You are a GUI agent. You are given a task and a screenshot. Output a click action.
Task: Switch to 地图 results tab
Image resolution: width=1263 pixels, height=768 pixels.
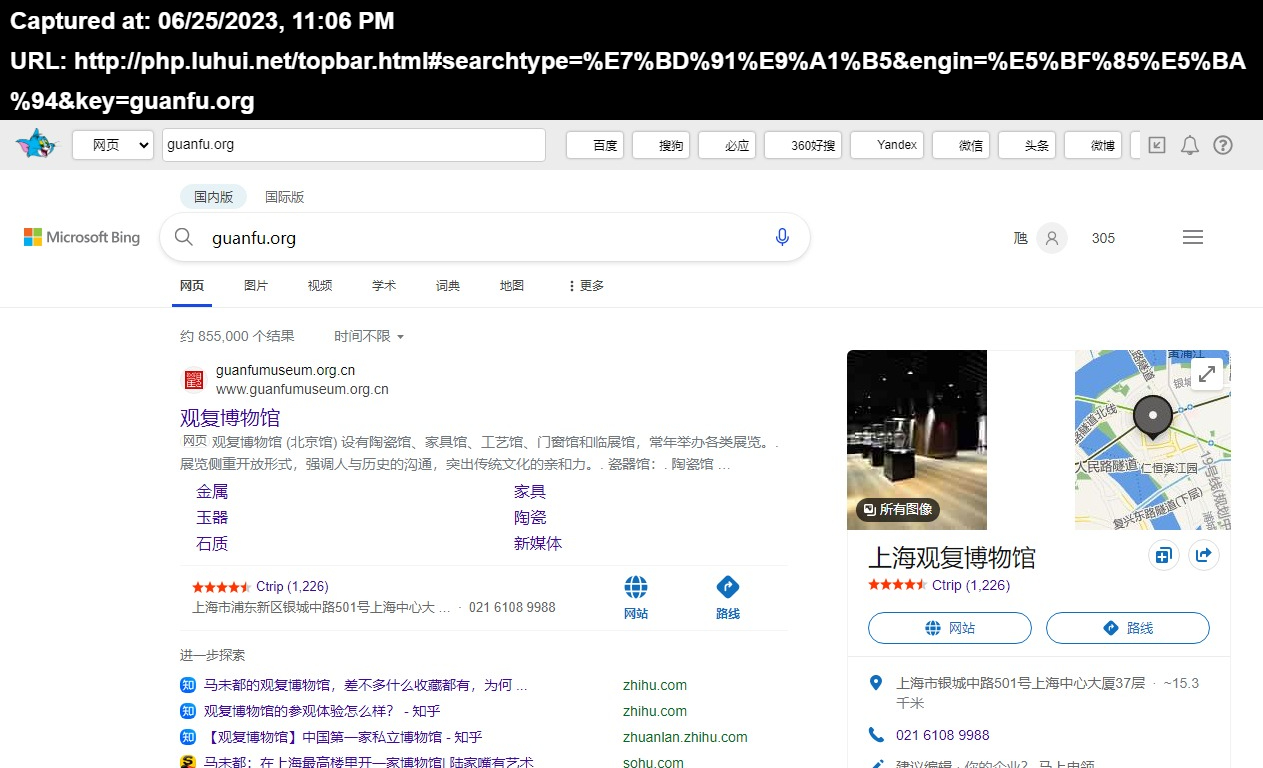click(512, 286)
